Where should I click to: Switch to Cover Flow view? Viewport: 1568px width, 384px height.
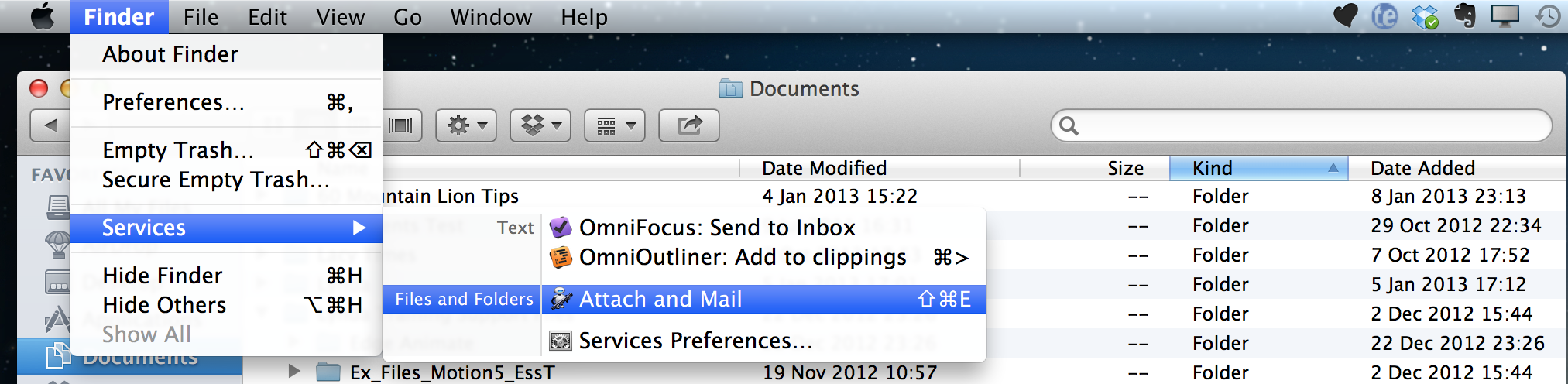[402, 125]
